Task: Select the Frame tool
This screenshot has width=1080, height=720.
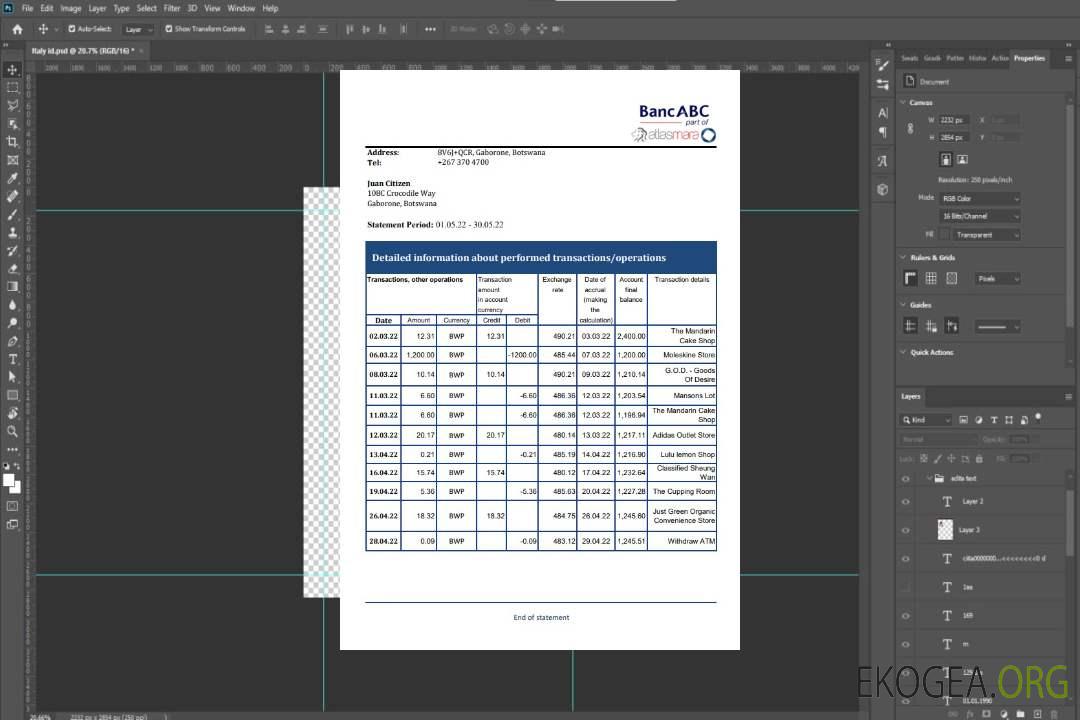Action: (x=12, y=160)
